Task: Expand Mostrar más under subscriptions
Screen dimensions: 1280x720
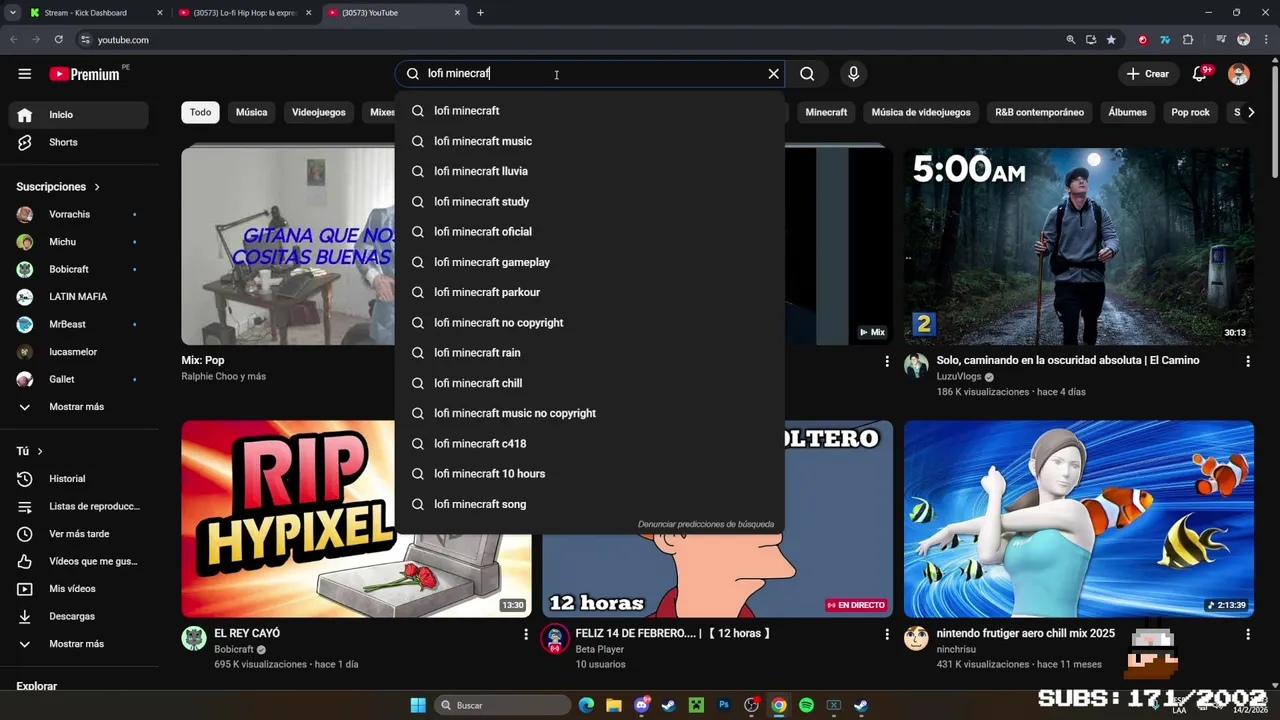Action: (78, 407)
